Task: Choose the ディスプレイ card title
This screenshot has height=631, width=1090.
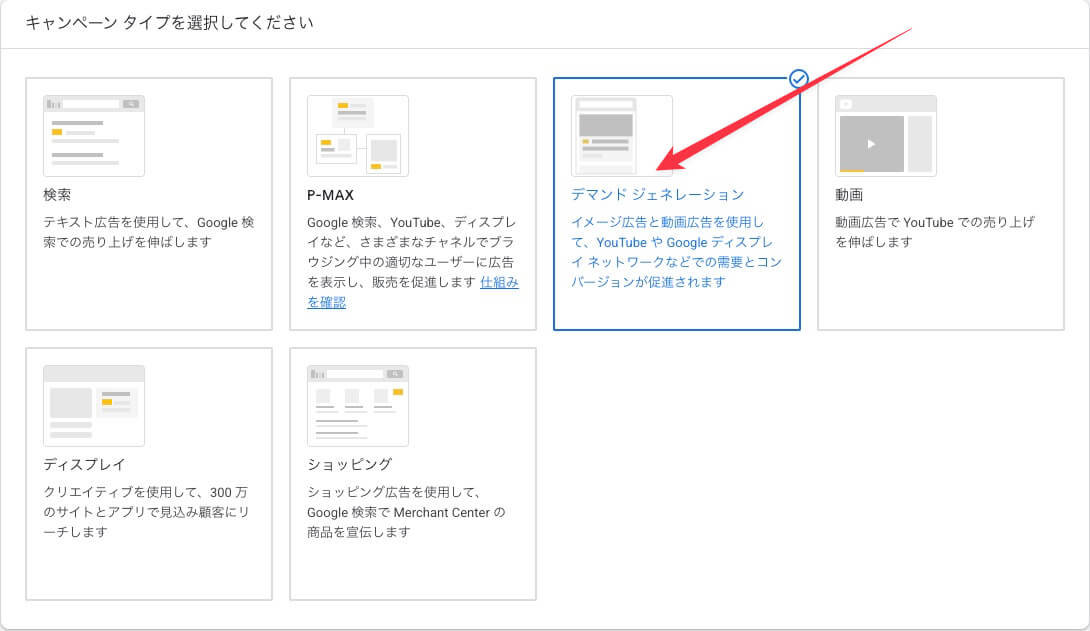Action: (84, 464)
